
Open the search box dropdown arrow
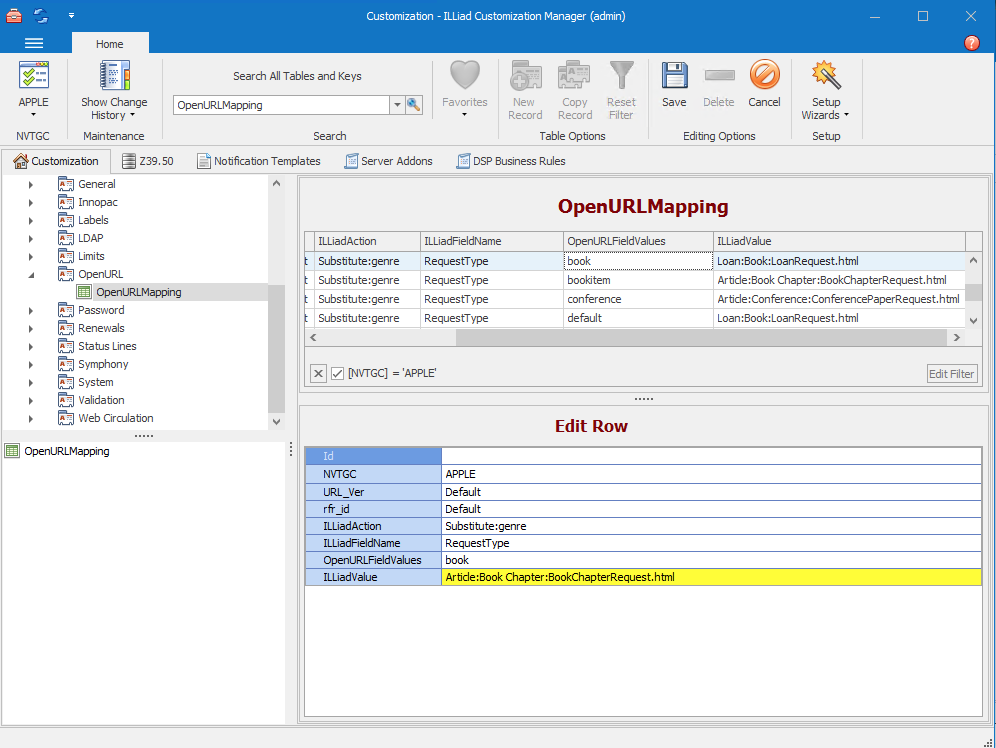click(396, 105)
